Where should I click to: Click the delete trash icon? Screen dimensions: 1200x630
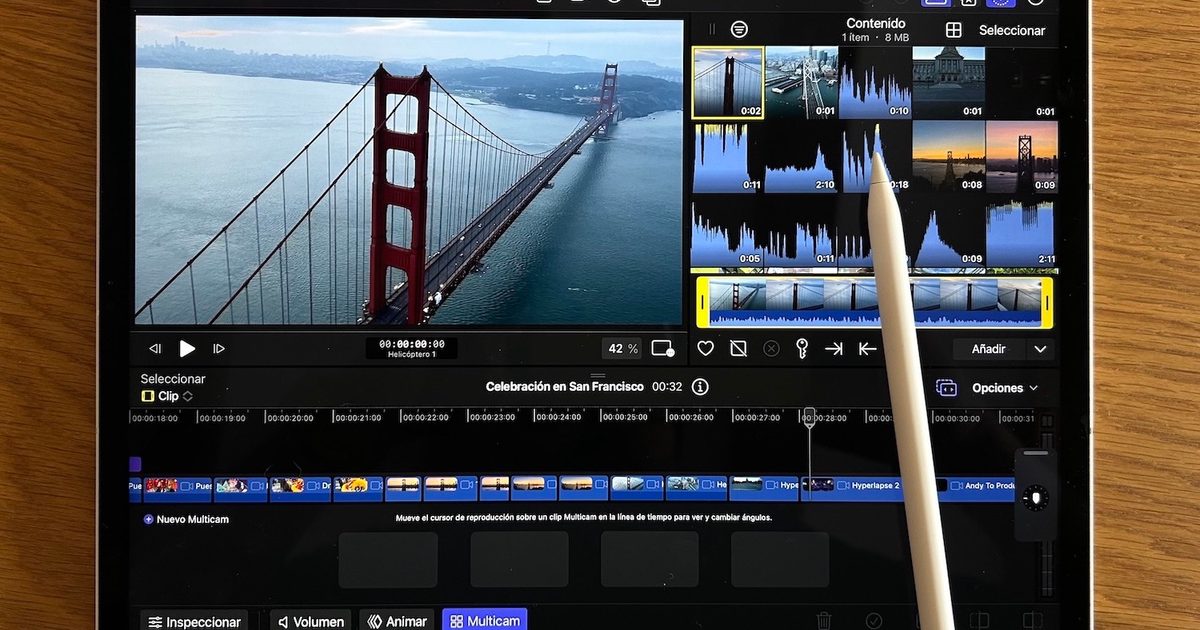(x=824, y=621)
